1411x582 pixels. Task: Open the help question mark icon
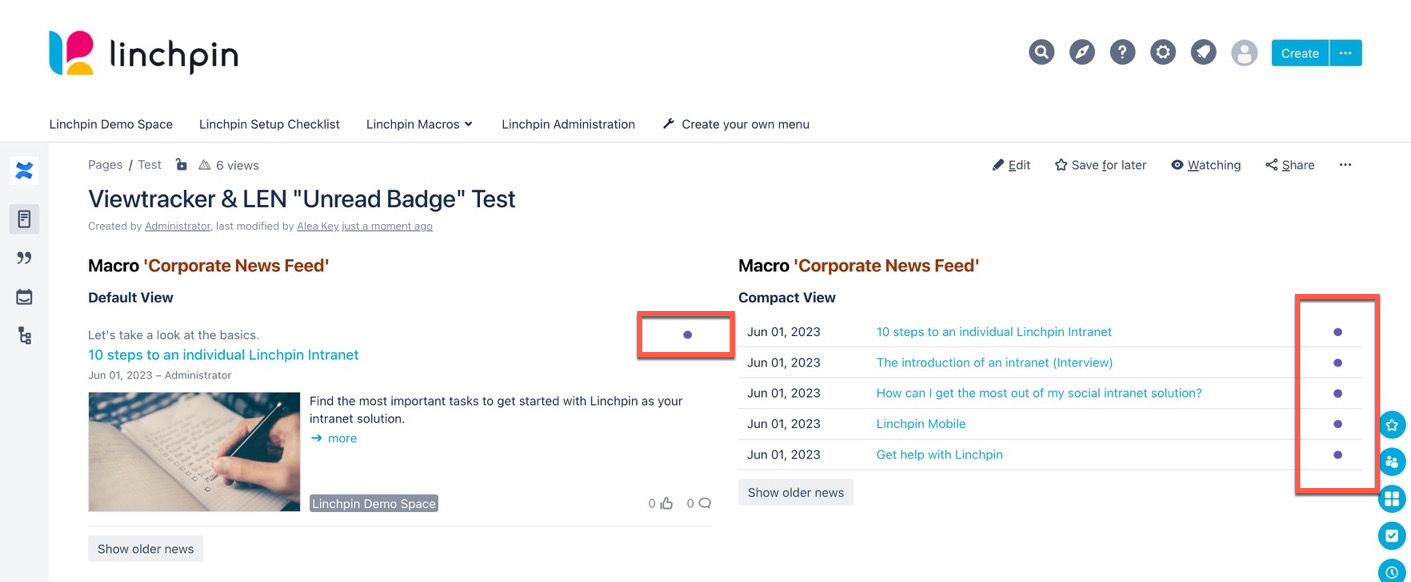1123,52
